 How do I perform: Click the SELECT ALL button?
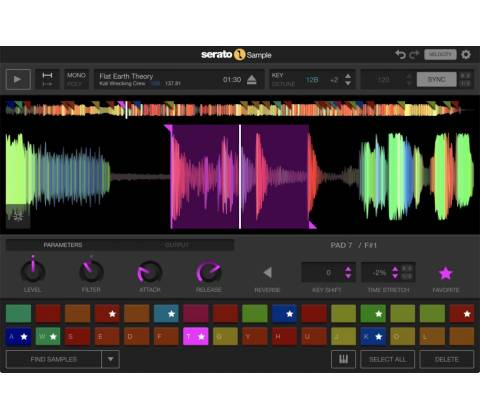387,359
